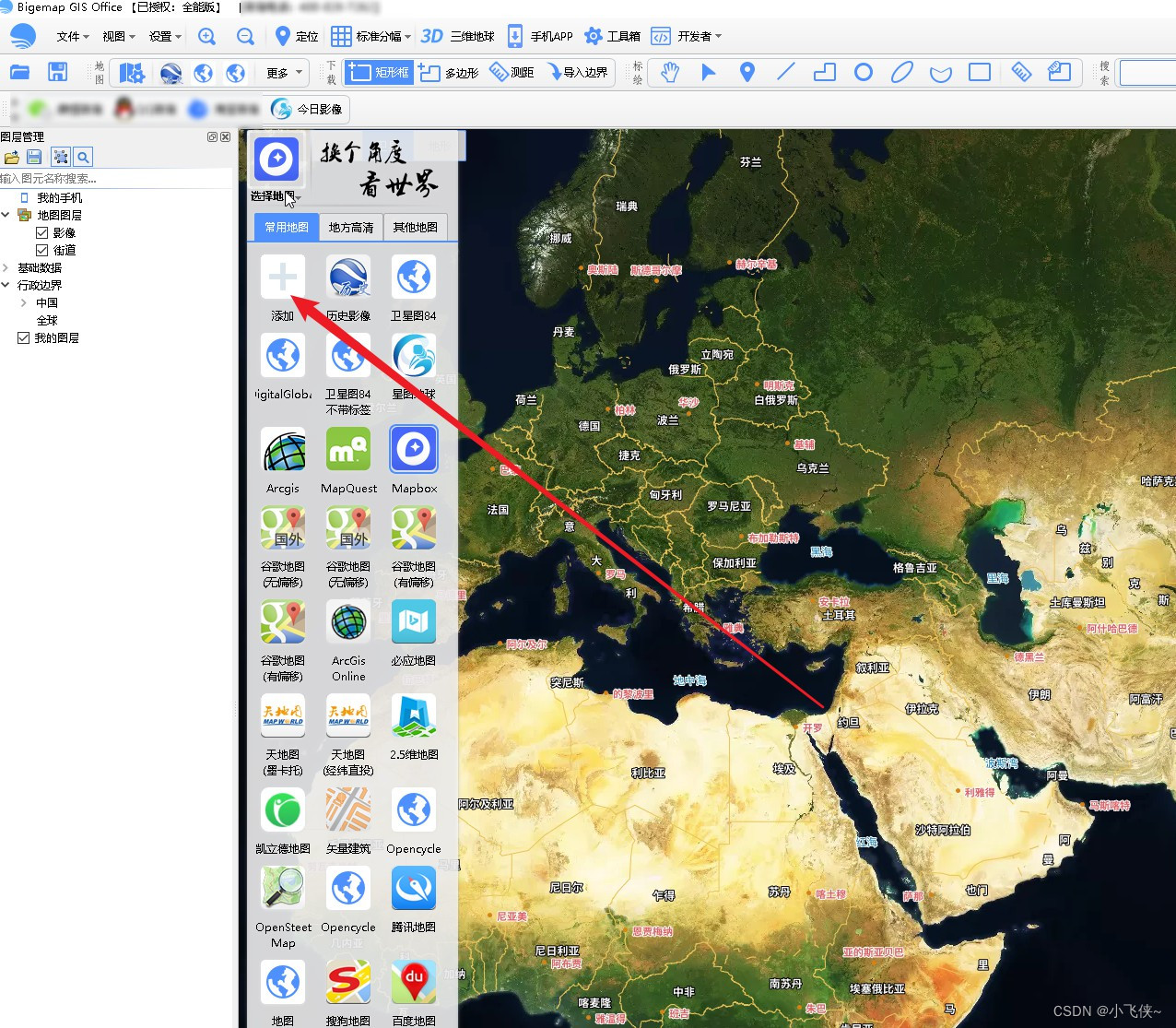This screenshot has width=1176, height=1028.
Task: Click the open folder icon in toolbar
Action: point(20,72)
